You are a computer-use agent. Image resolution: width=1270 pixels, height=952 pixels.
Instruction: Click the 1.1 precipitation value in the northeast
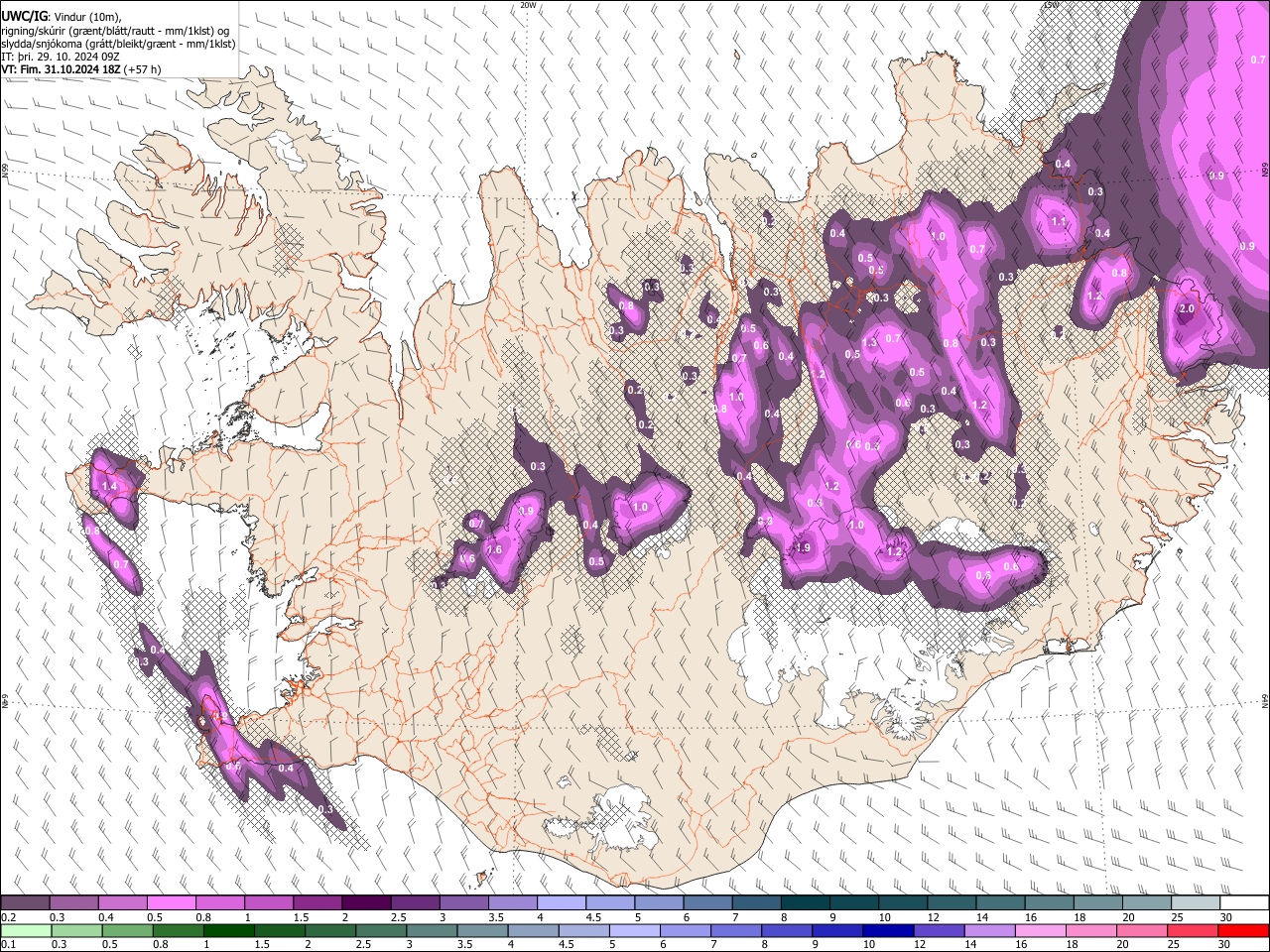point(1059,222)
